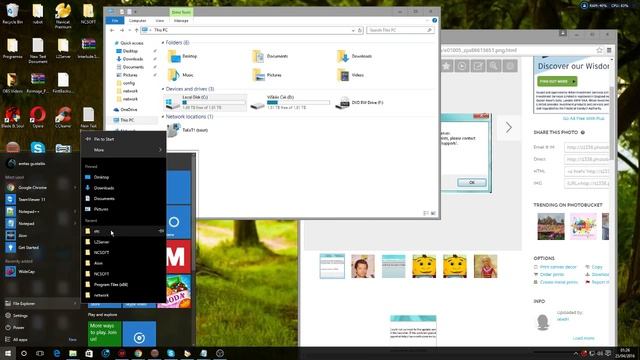This screenshot has height=360, width=640.
Task: Click the browser page vertical scrollbar
Action: (x=611, y=122)
